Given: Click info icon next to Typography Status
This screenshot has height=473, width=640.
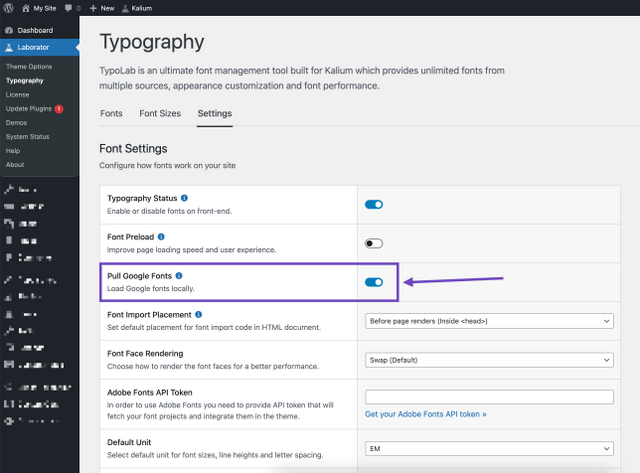Looking at the screenshot, I should [x=184, y=198].
